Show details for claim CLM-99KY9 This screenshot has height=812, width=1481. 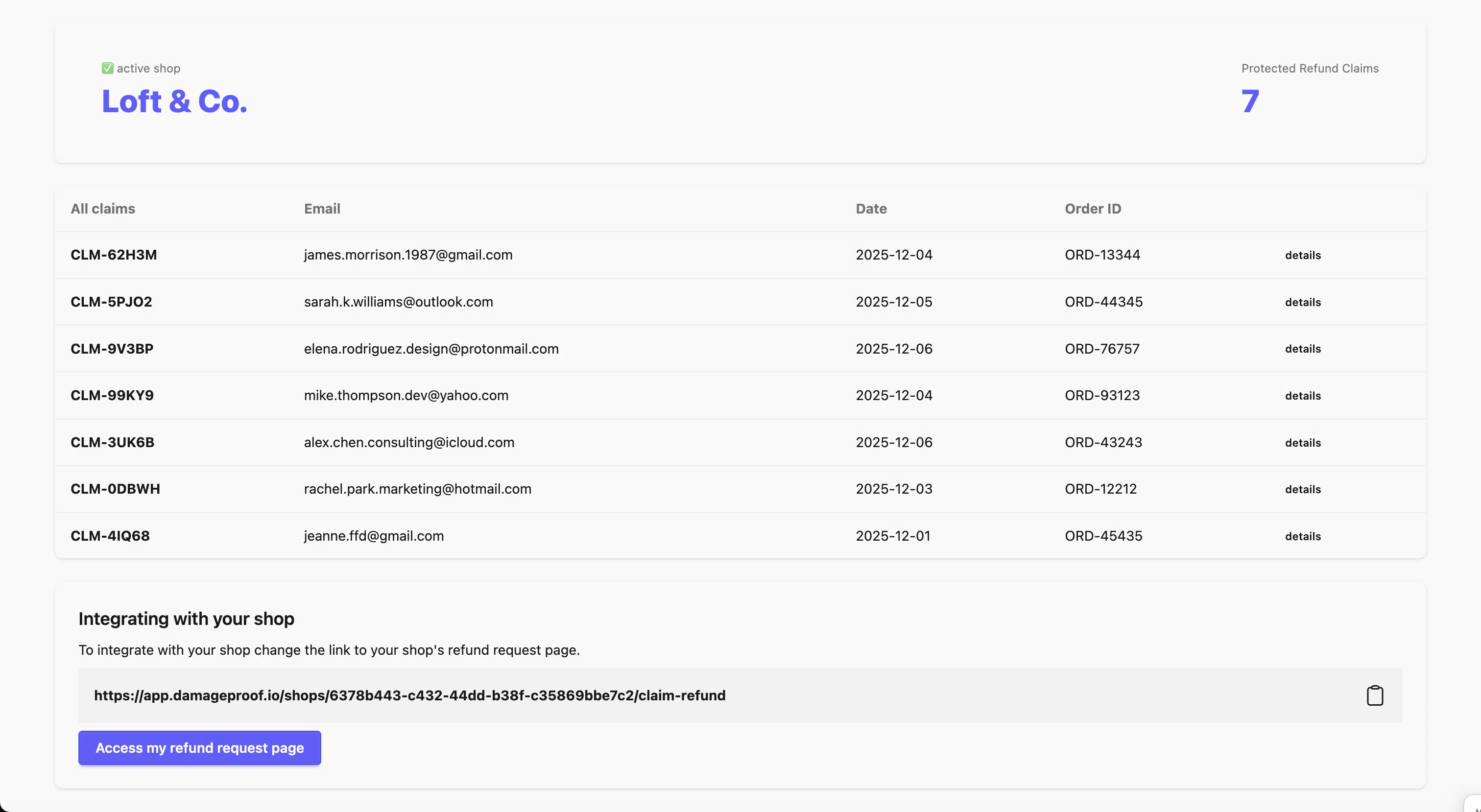pos(1303,396)
